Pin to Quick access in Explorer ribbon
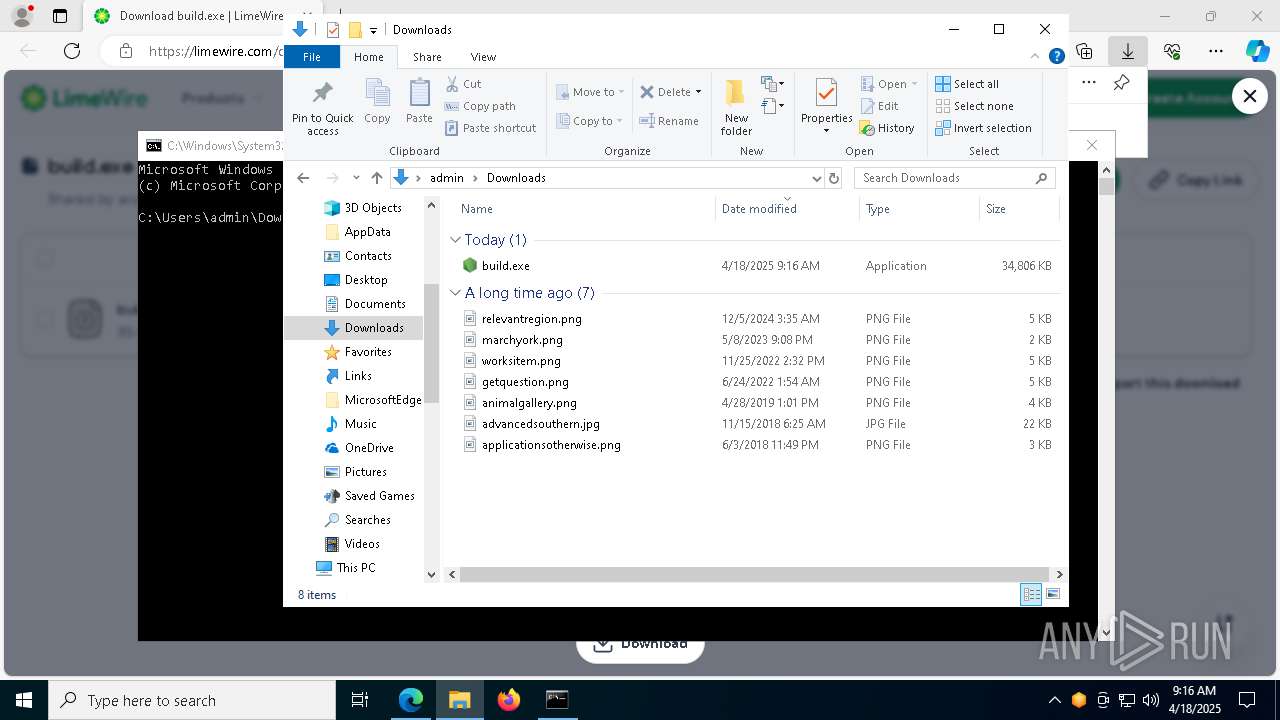1280x720 pixels. tap(322, 108)
